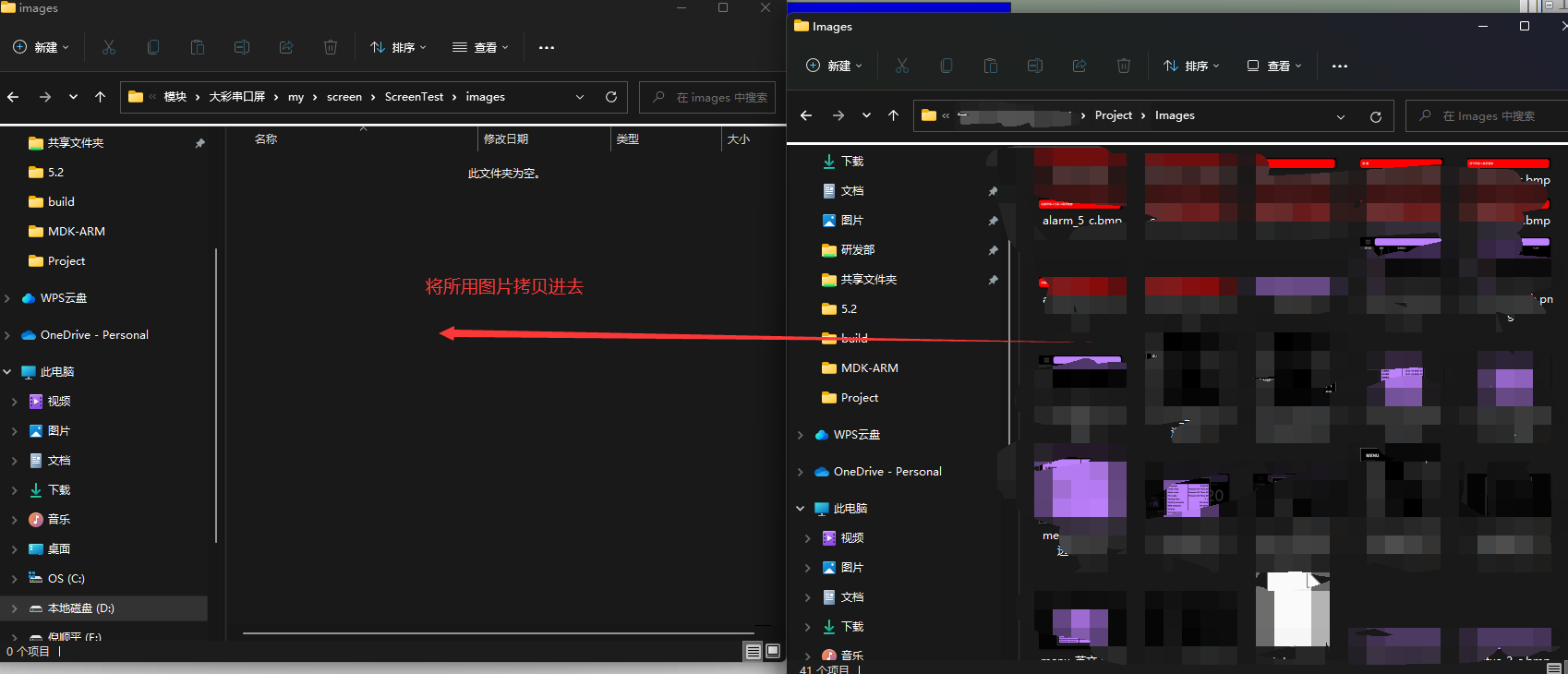The width and height of the screenshot is (1568, 674).
Task: Go forward in the right Images window
Action: coord(838,115)
